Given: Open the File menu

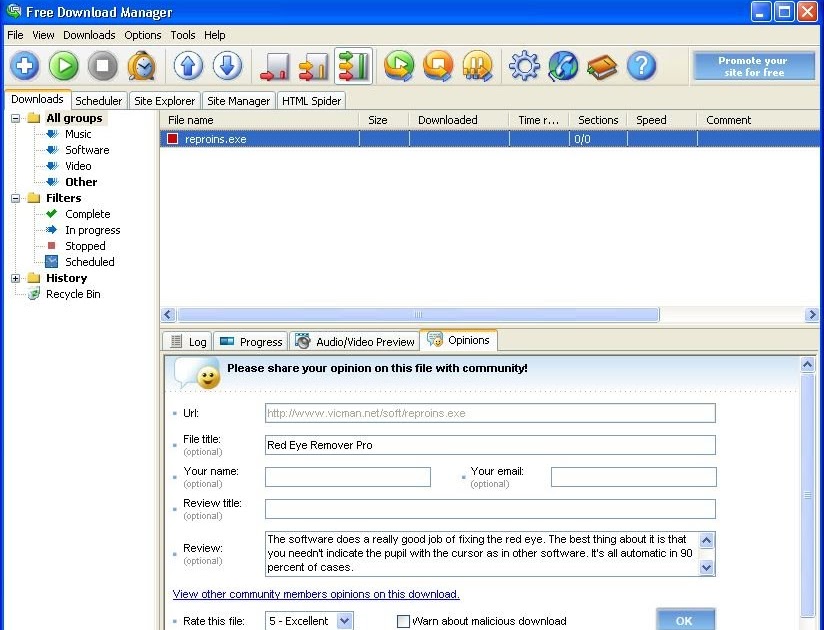Looking at the screenshot, I should [x=15, y=35].
